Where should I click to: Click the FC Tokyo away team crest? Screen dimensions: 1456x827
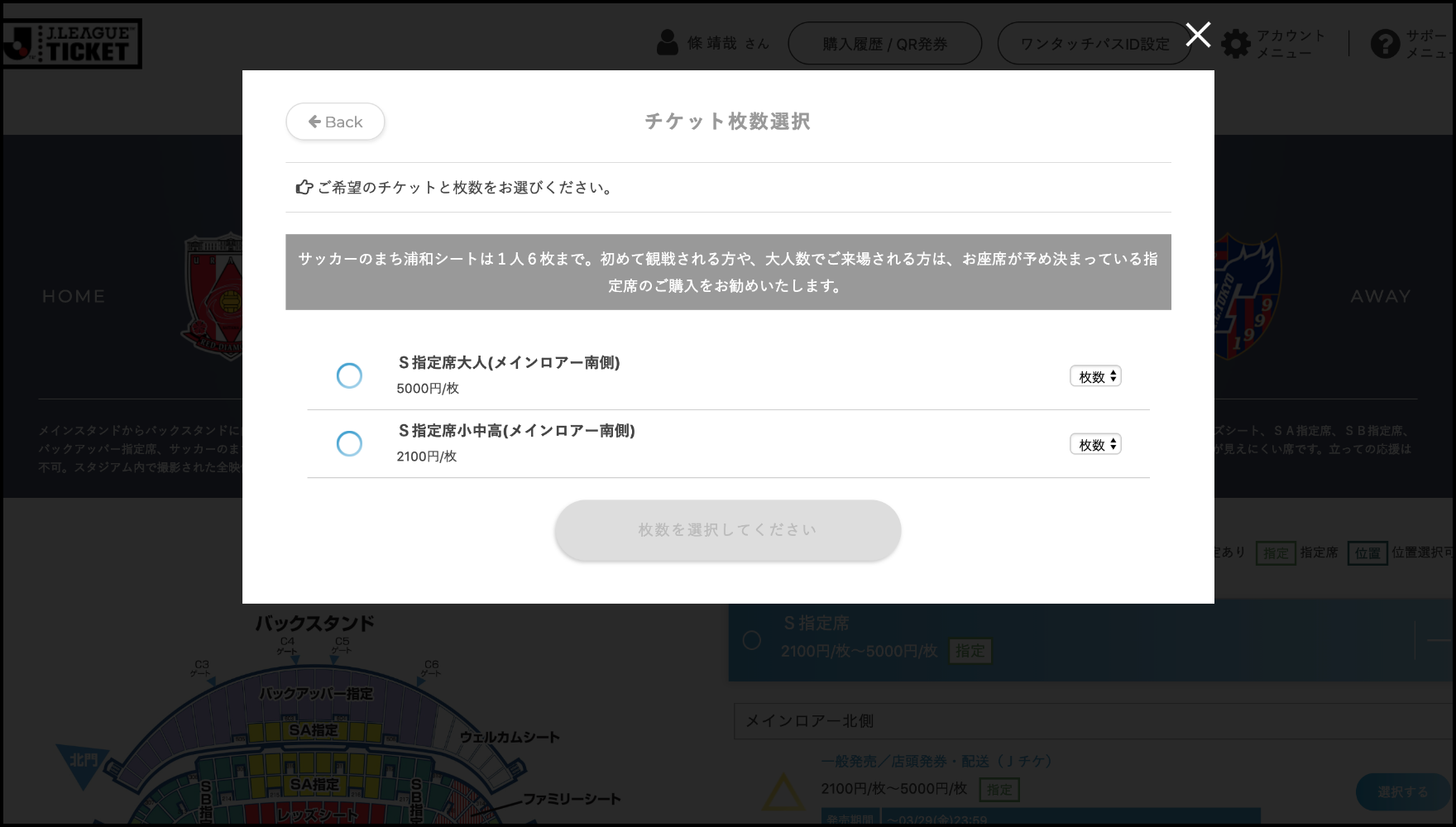pos(1247,295)
